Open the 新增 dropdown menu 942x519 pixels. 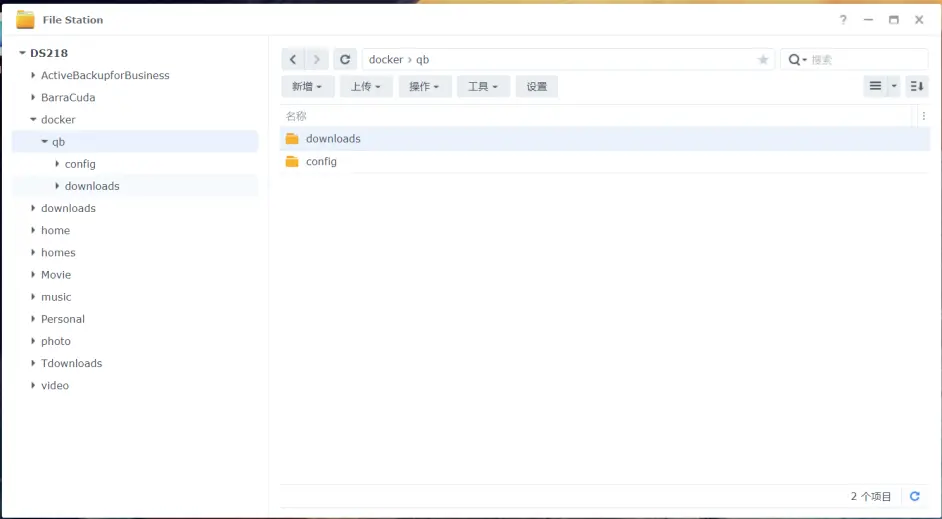coord(307,86)
